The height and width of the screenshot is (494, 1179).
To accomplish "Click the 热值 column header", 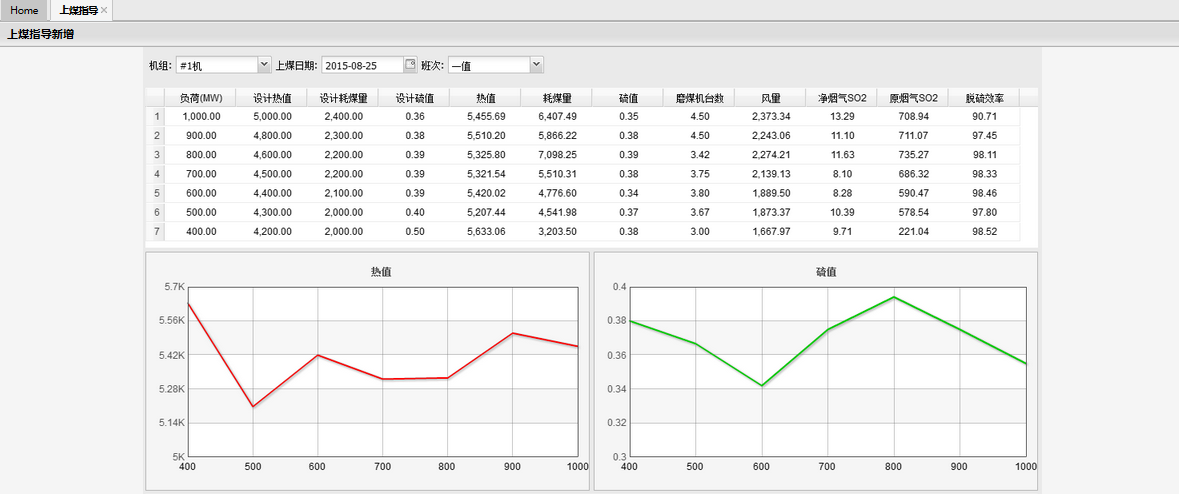I will click(486, 98).
